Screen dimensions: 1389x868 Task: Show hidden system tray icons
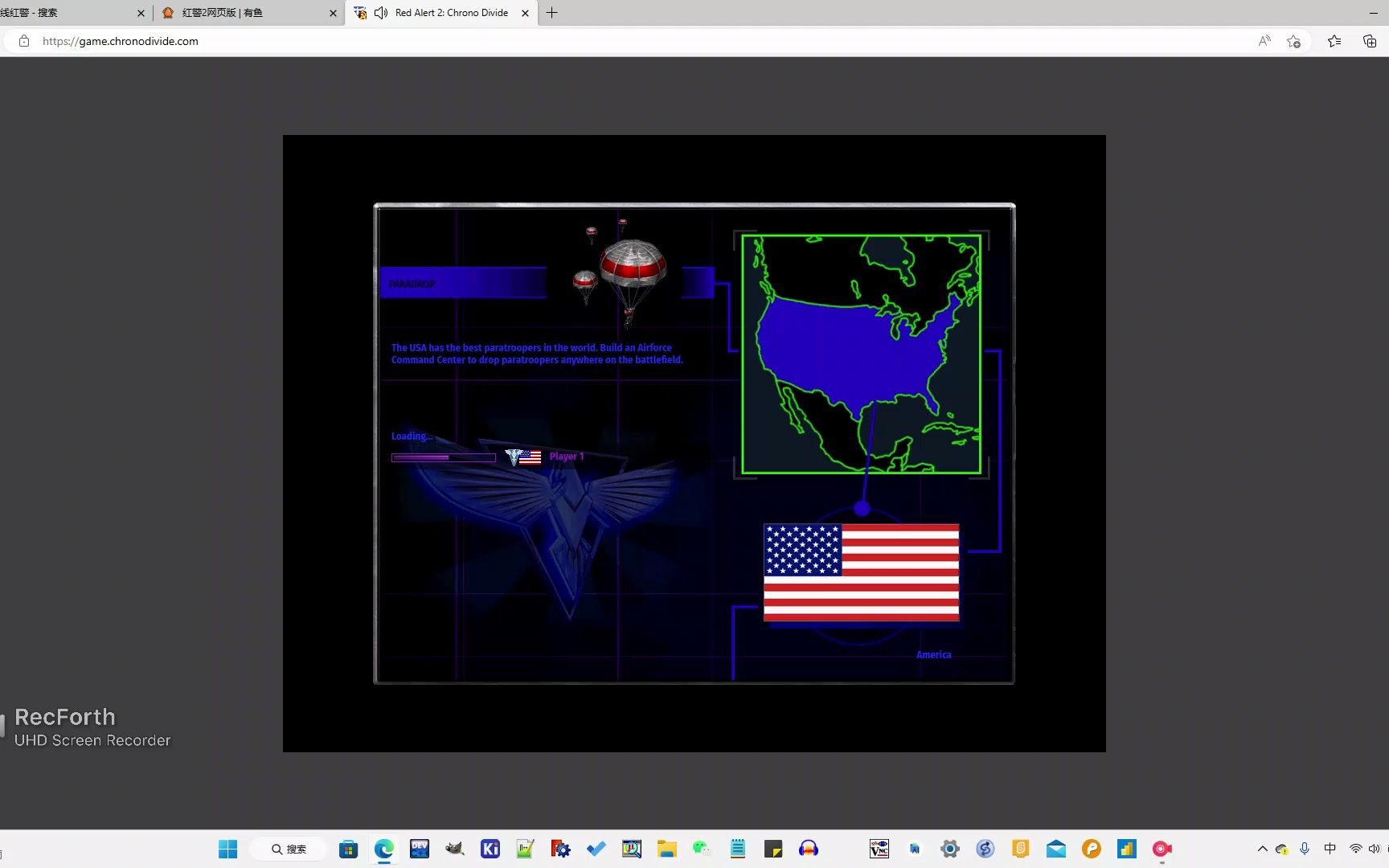coord(1262,849)
